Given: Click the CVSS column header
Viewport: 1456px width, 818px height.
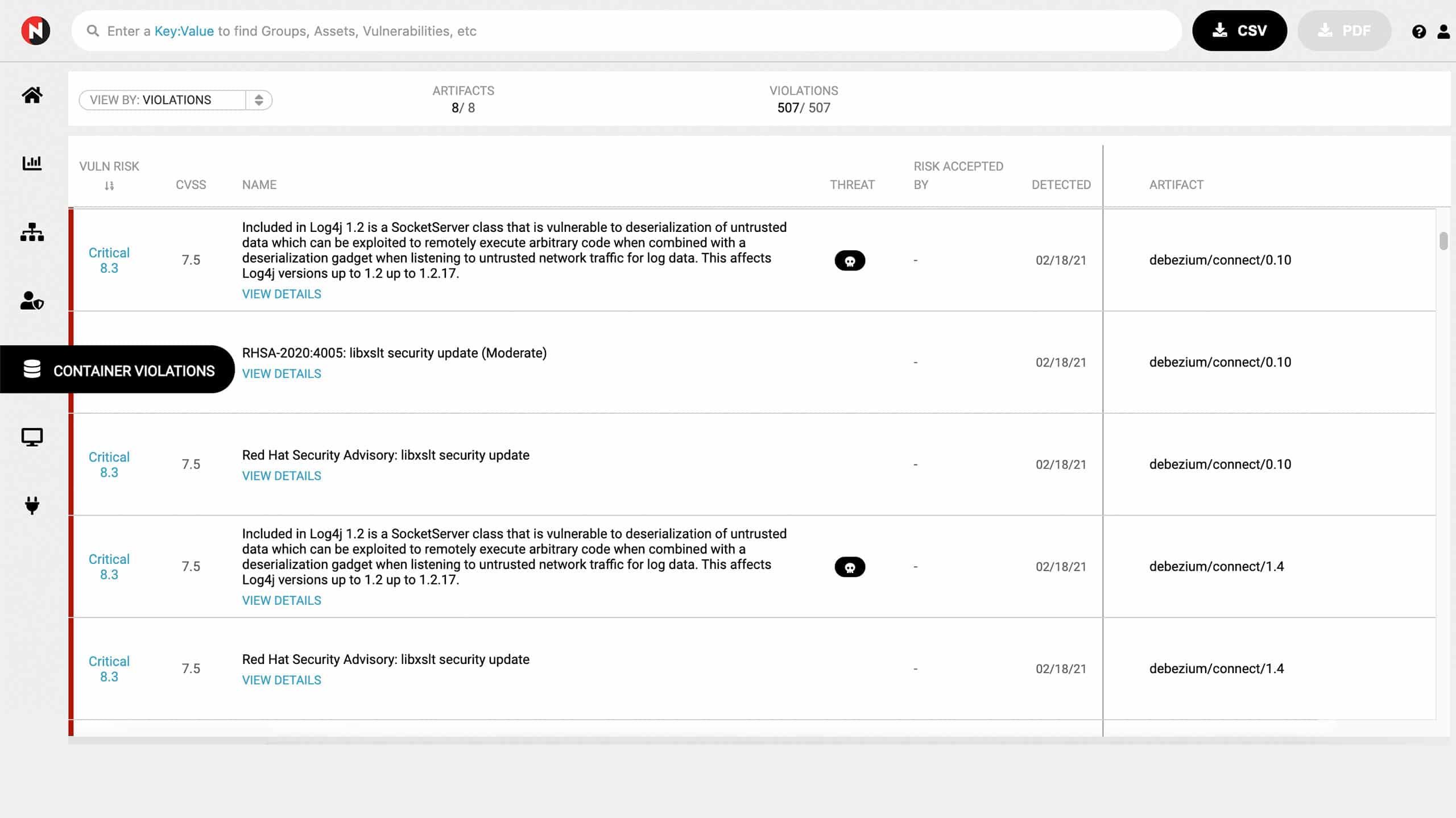Looking at the screenshot, I should click(191, 185).
